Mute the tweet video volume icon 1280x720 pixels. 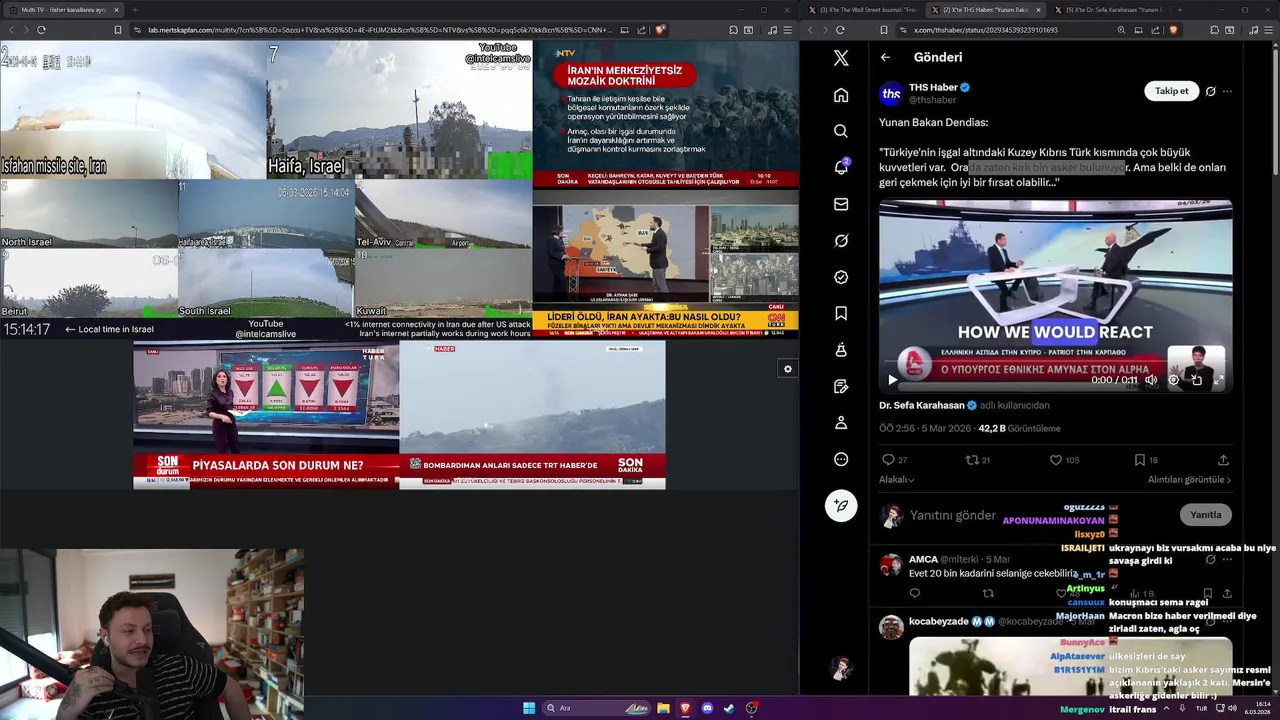(1151, 380)
